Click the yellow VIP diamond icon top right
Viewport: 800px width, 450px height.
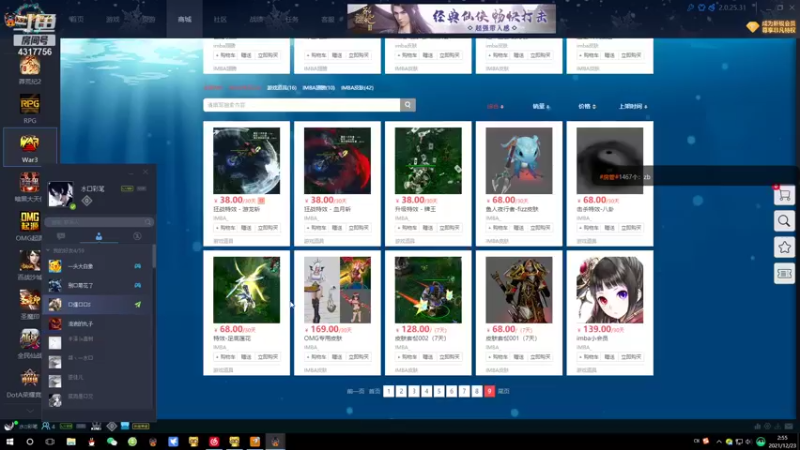(x=753, y=27)
